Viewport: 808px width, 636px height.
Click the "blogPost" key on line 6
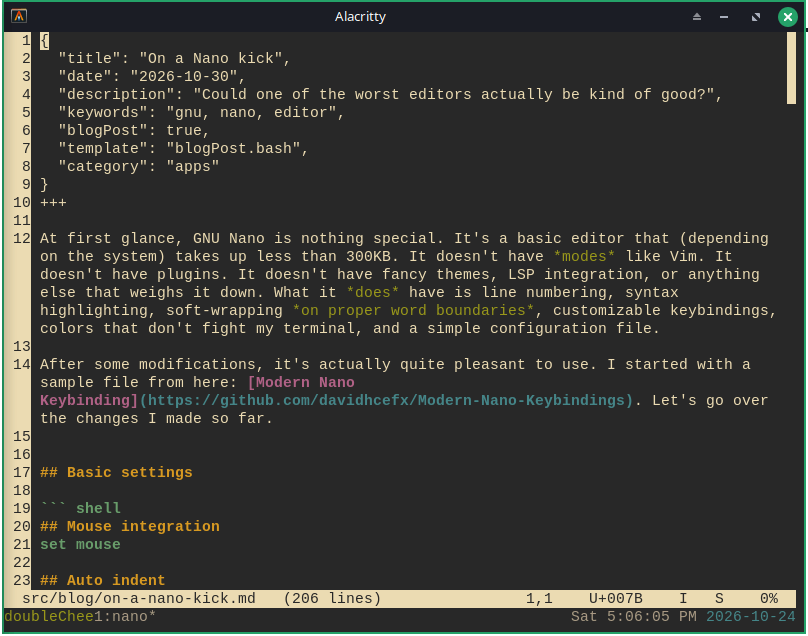click(103, 131)
